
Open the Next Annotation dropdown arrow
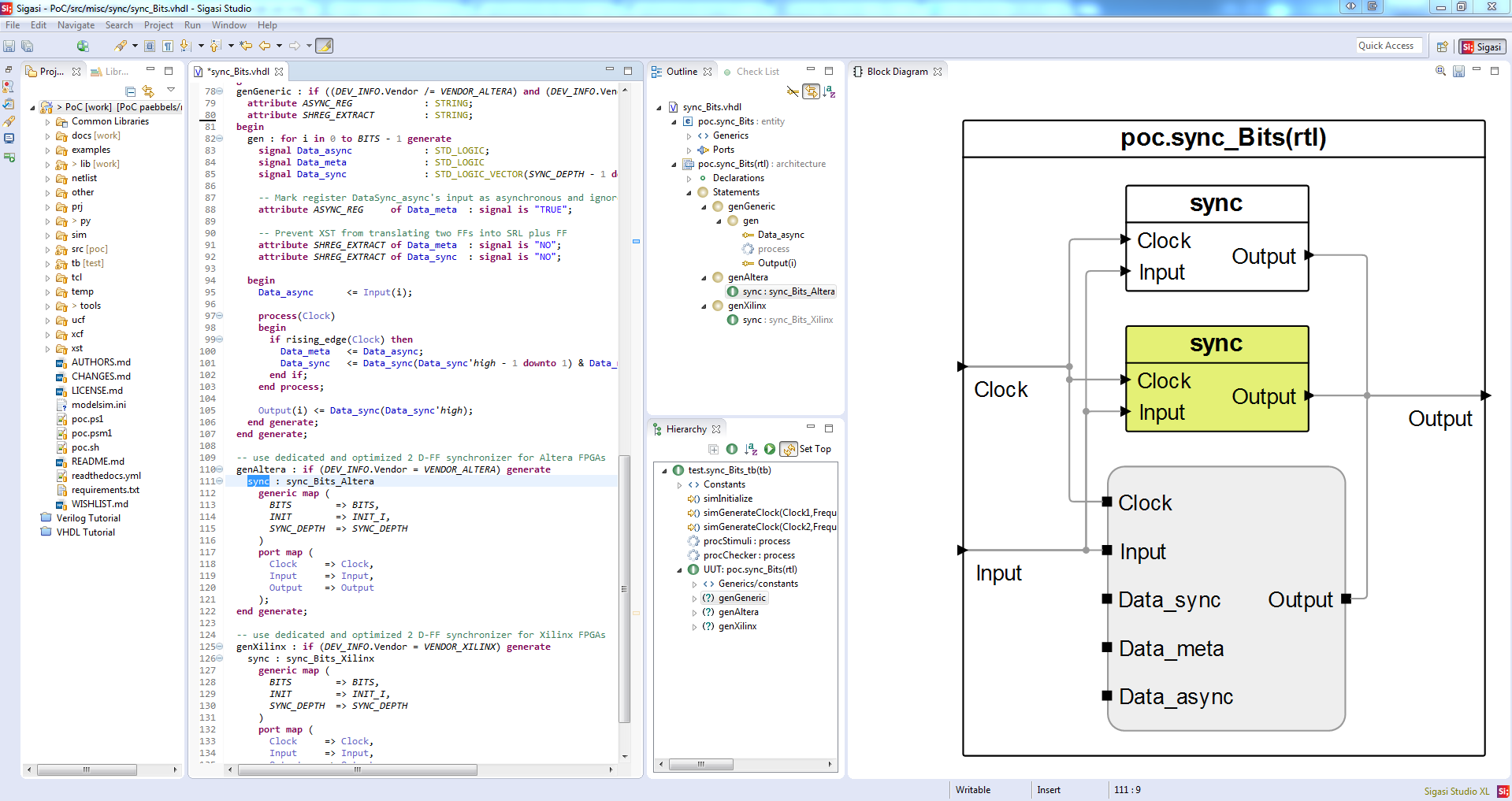point(201,46)
